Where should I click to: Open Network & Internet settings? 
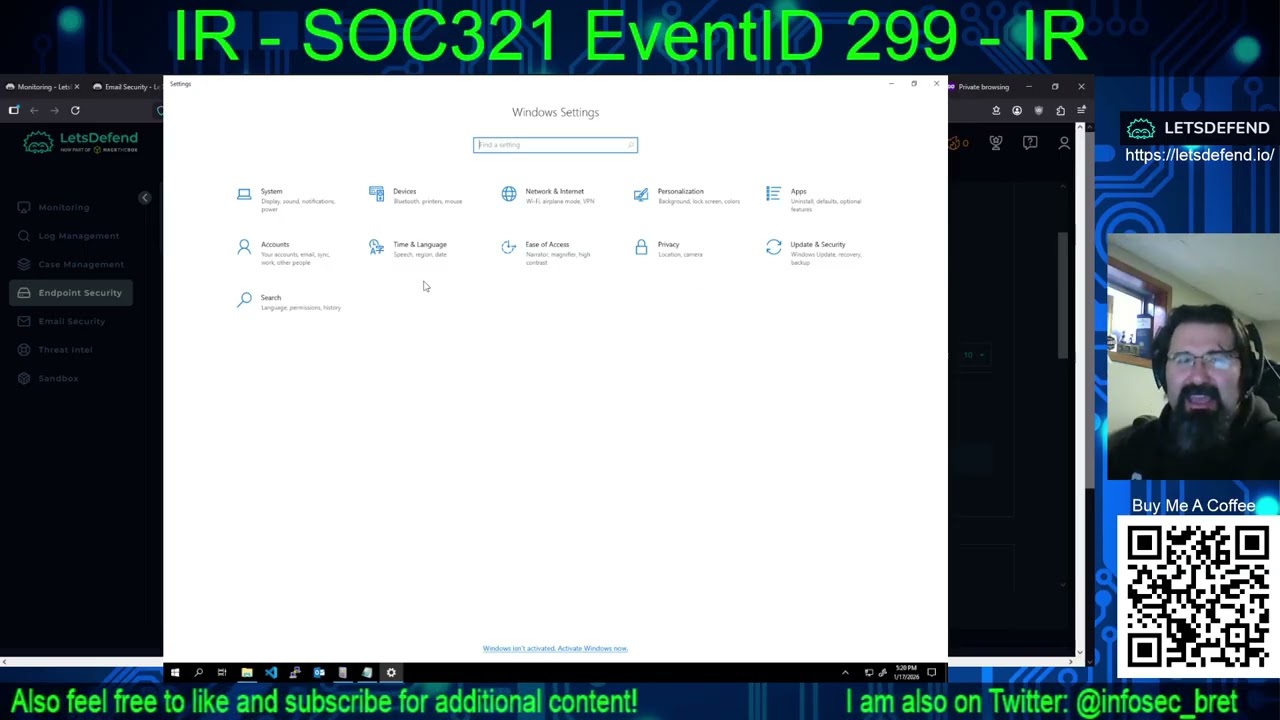tap(550, 196)
